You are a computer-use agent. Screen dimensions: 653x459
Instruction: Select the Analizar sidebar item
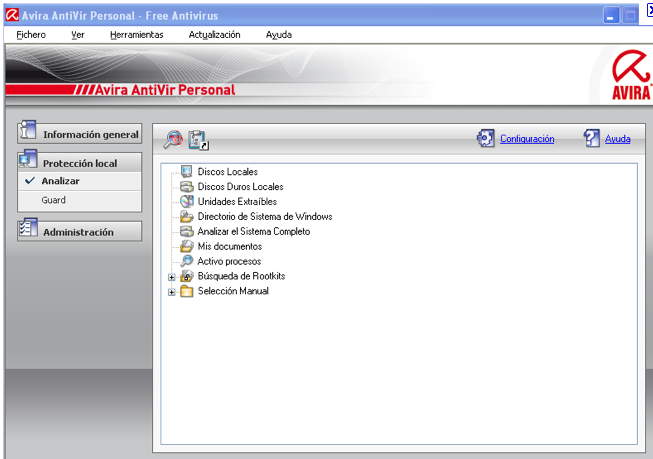[80, 181]
